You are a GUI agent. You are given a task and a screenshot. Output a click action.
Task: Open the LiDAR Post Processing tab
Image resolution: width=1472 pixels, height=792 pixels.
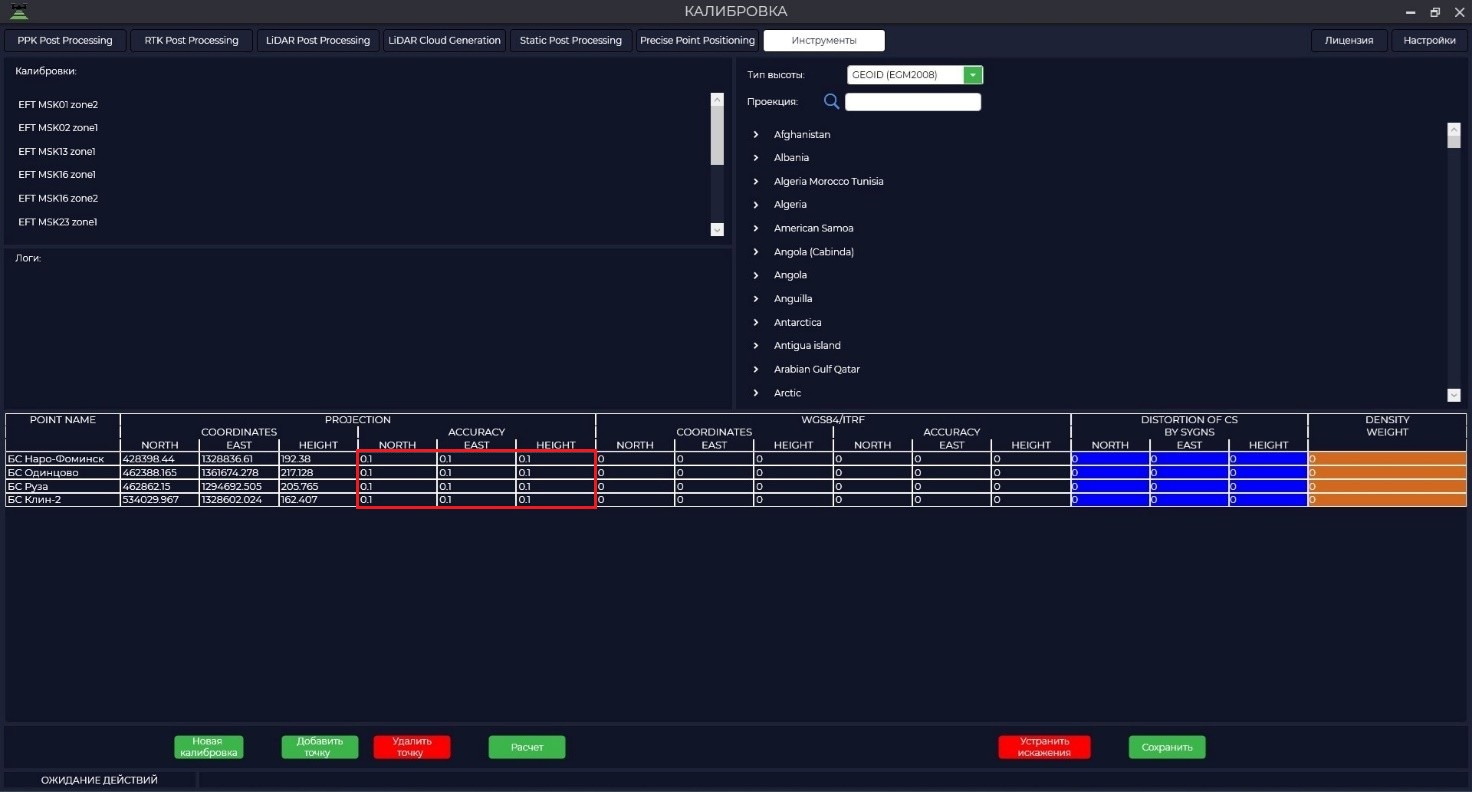[x=318, y=40]
